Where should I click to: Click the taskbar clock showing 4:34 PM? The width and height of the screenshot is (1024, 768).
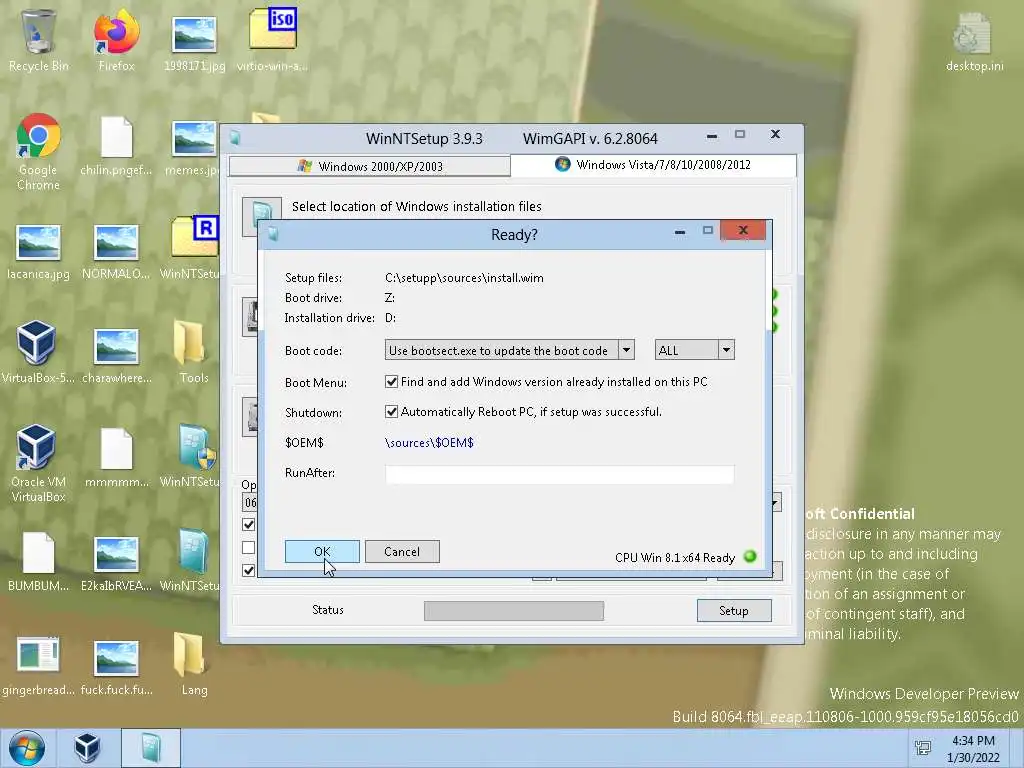pos(973,749)
